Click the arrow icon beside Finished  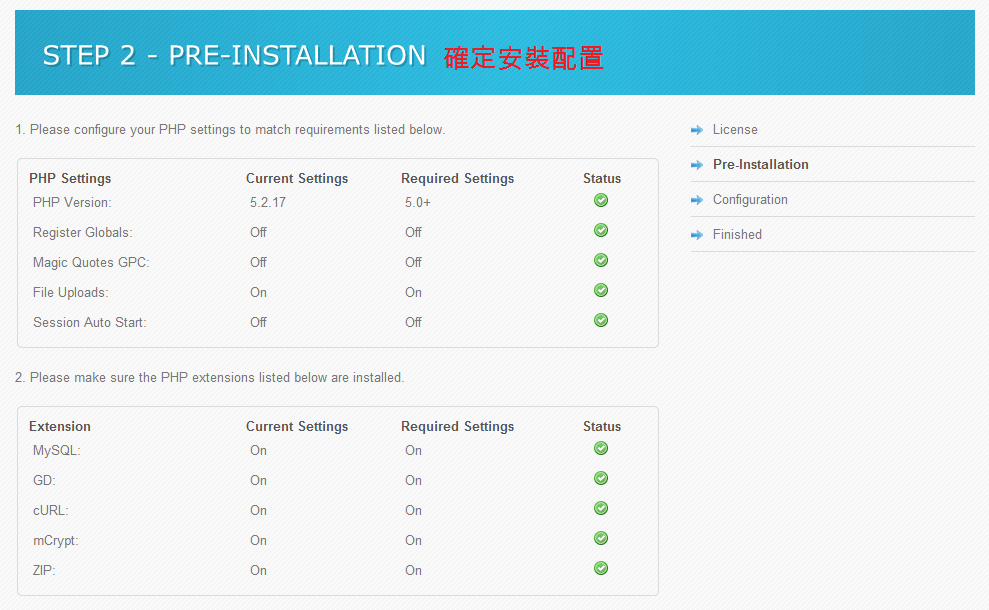point(697,235)
